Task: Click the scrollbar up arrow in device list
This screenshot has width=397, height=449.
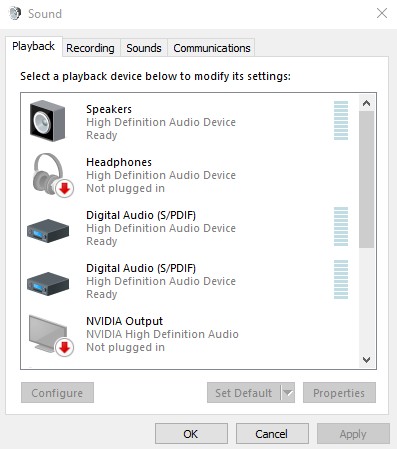Action: click(x=366, y=103)
